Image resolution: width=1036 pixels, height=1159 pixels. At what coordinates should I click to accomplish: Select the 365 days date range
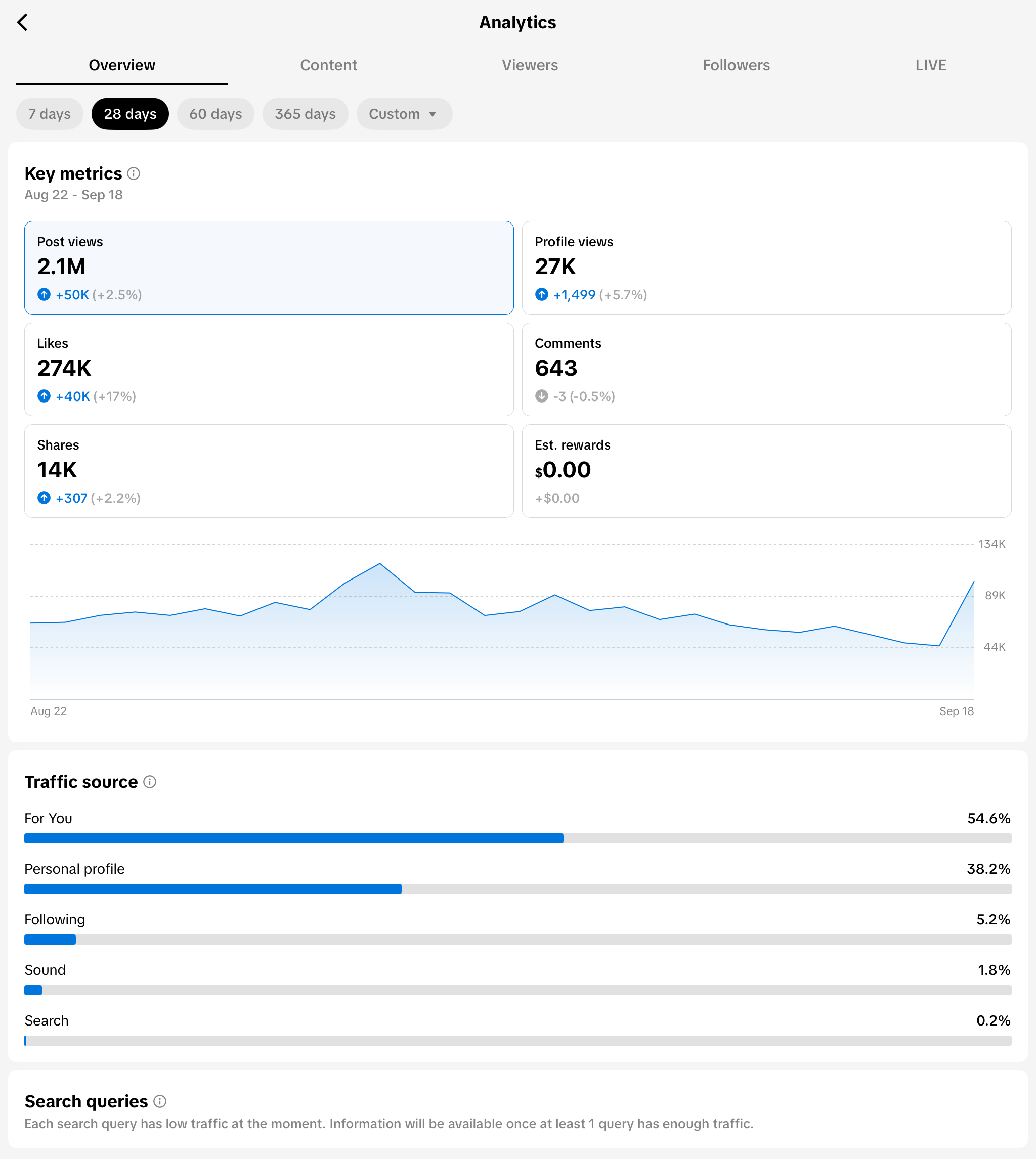(305, 114)
